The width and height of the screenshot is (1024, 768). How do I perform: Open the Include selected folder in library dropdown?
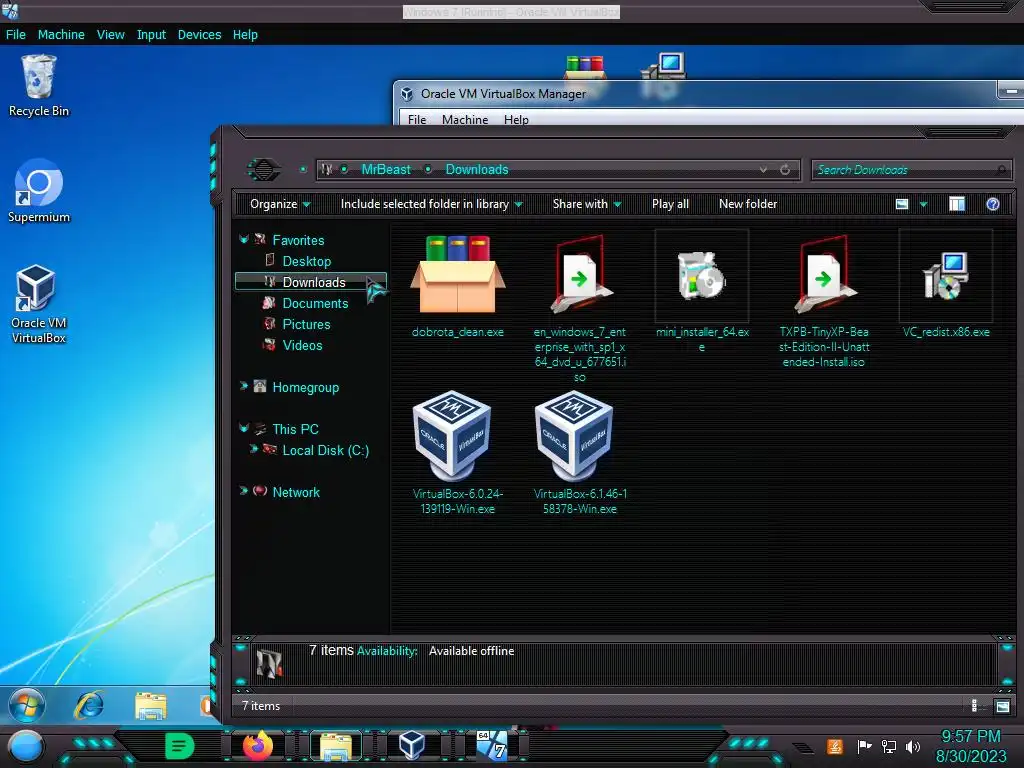pyautogui.click(x=431, y=204)
